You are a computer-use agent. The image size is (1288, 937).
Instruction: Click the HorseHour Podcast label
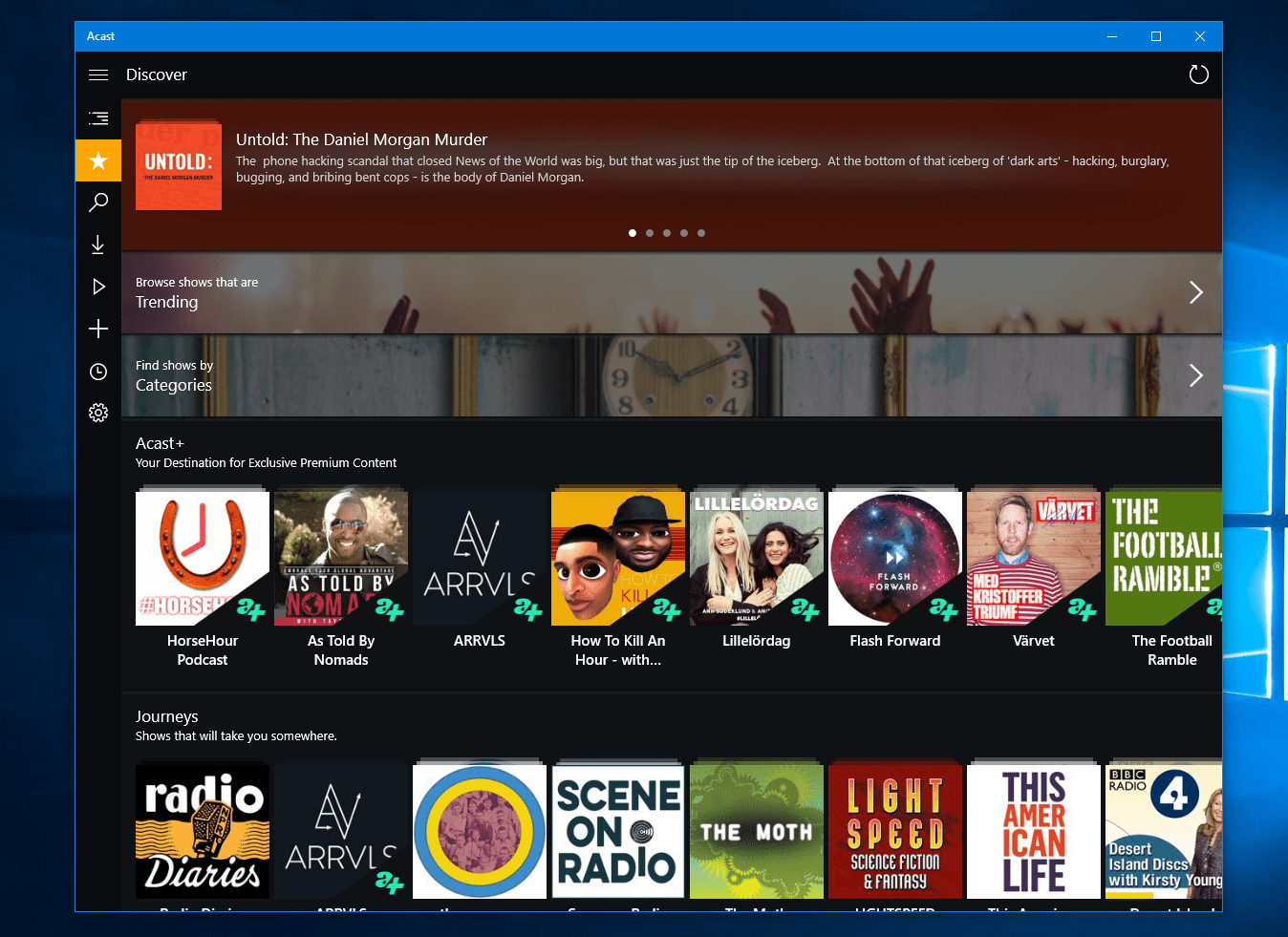[x=203, y=650]
